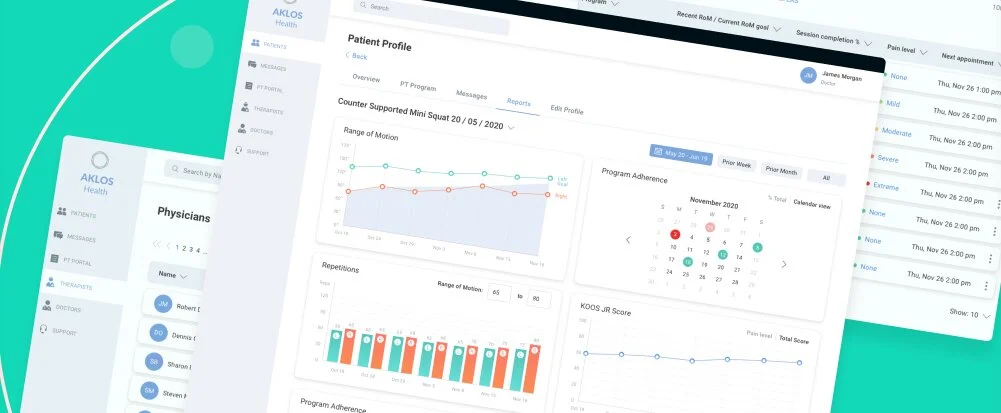This screenshot has width=1001, height=413.
Task: Switch adherence display to % Total
Action: [x=776, y=198]
